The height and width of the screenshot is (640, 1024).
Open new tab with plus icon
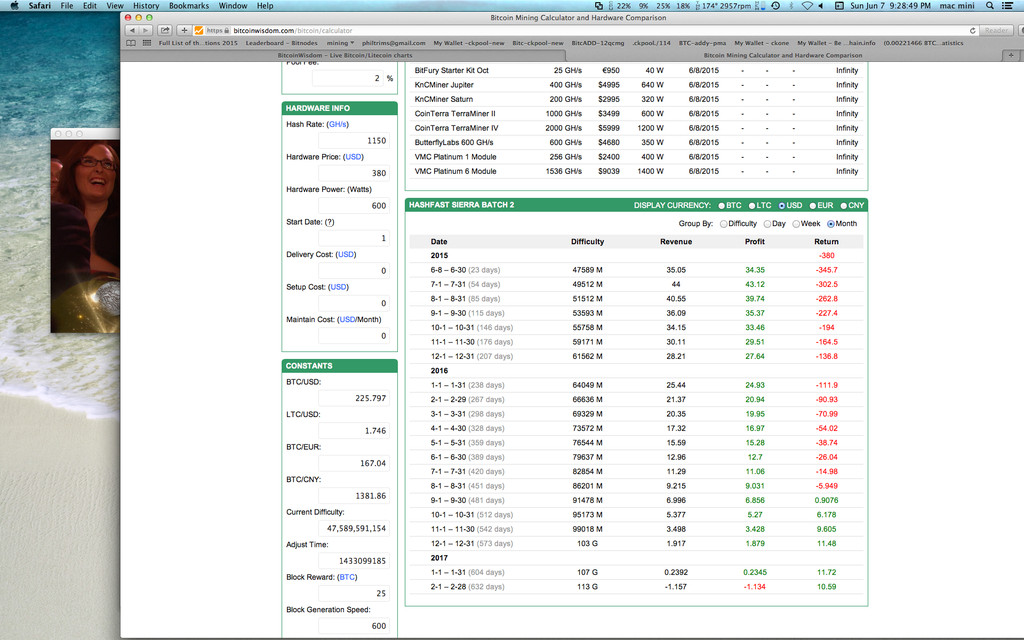tap(1011, 56)
